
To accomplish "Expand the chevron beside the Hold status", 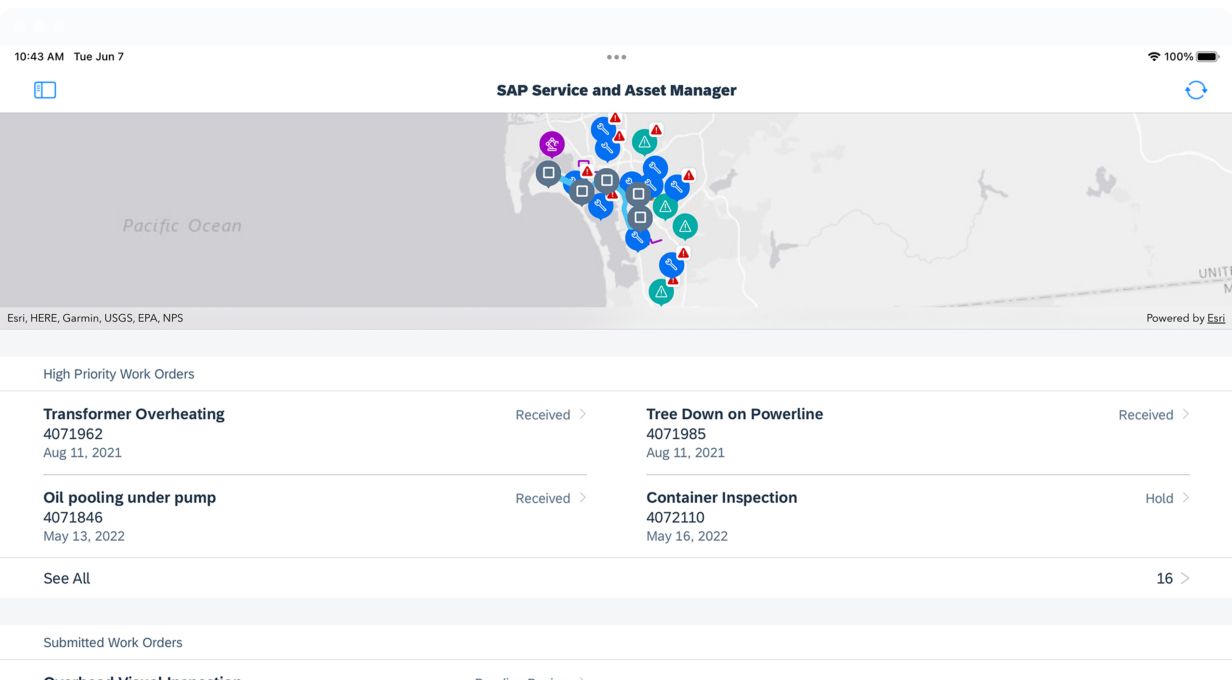I will (1186, 498).
